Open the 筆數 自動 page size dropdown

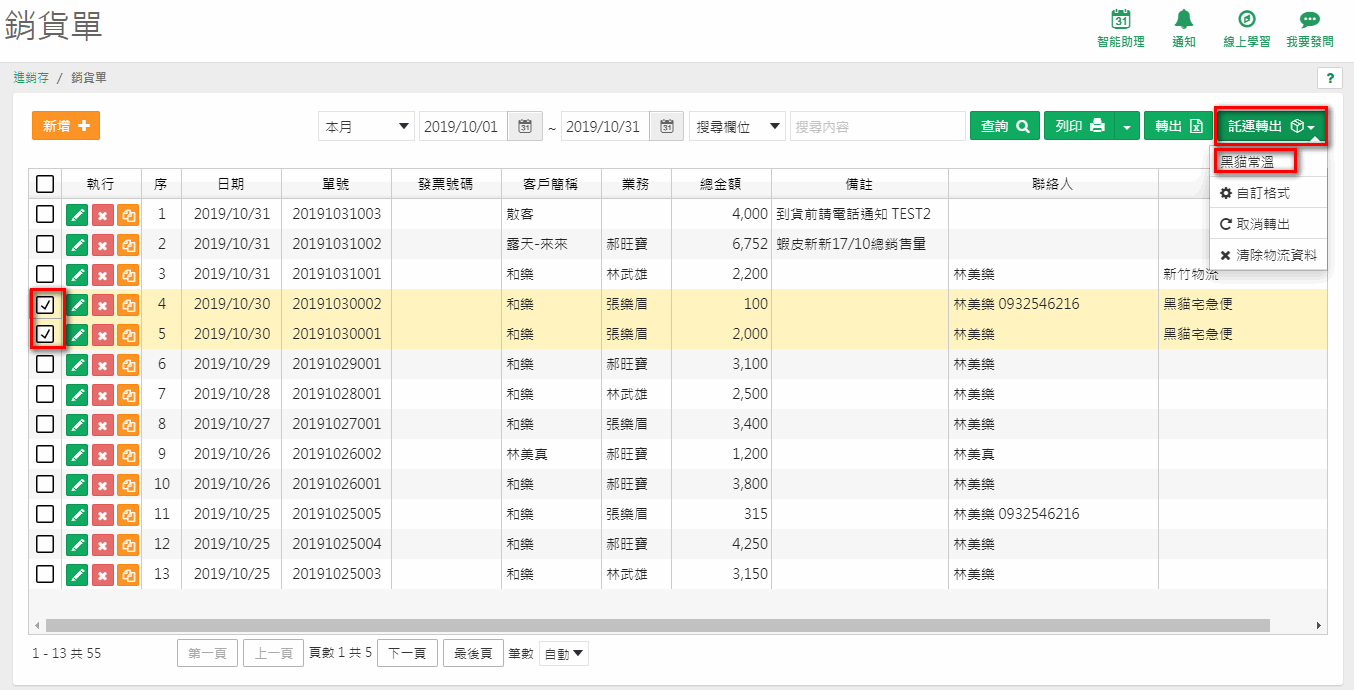coord(564,654)
